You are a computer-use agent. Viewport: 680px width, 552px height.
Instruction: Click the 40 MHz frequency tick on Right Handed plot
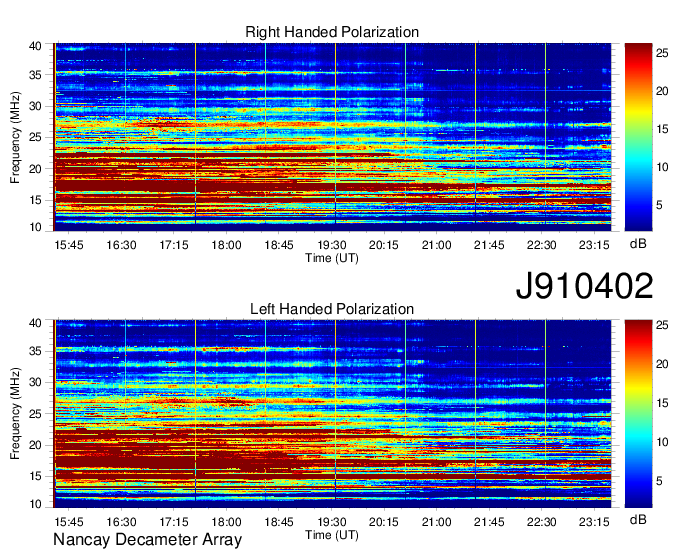[x=35, y=46]
